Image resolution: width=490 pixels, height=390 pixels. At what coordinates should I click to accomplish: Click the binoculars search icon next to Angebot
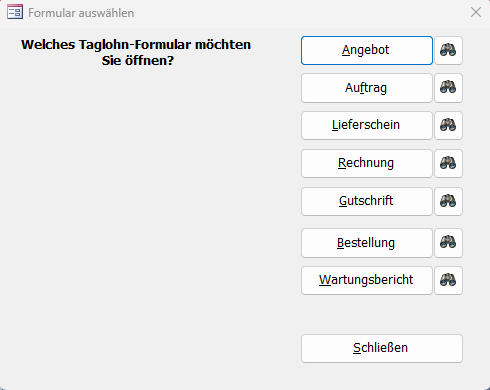[x=448, y=50]
